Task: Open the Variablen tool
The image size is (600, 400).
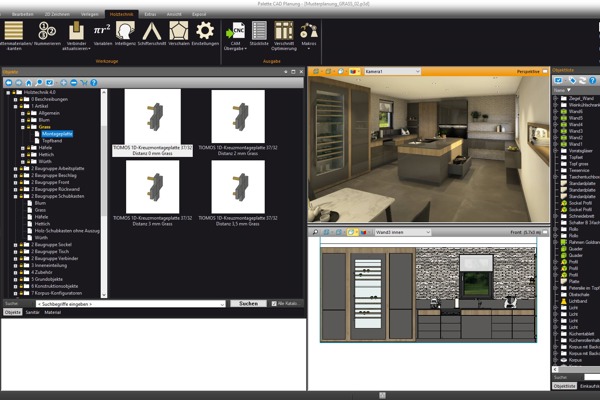Action: [103, 31]
